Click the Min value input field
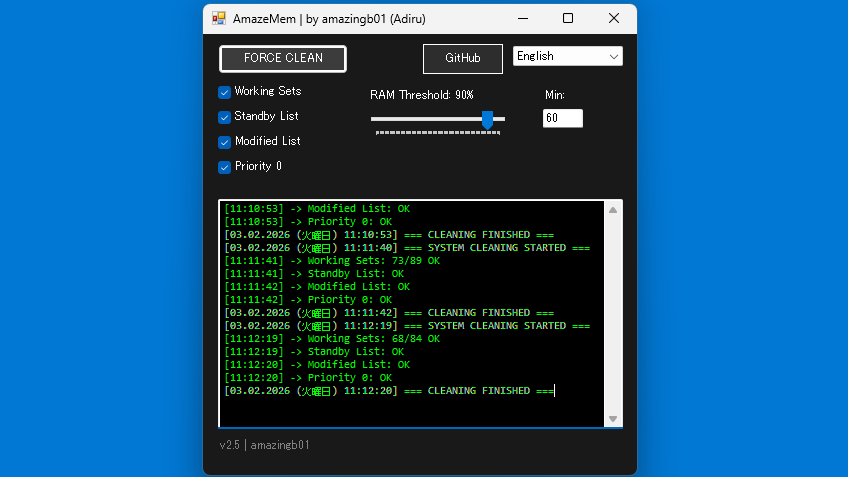This screenshot has height=477, width=848. click(x=562, y=118)
